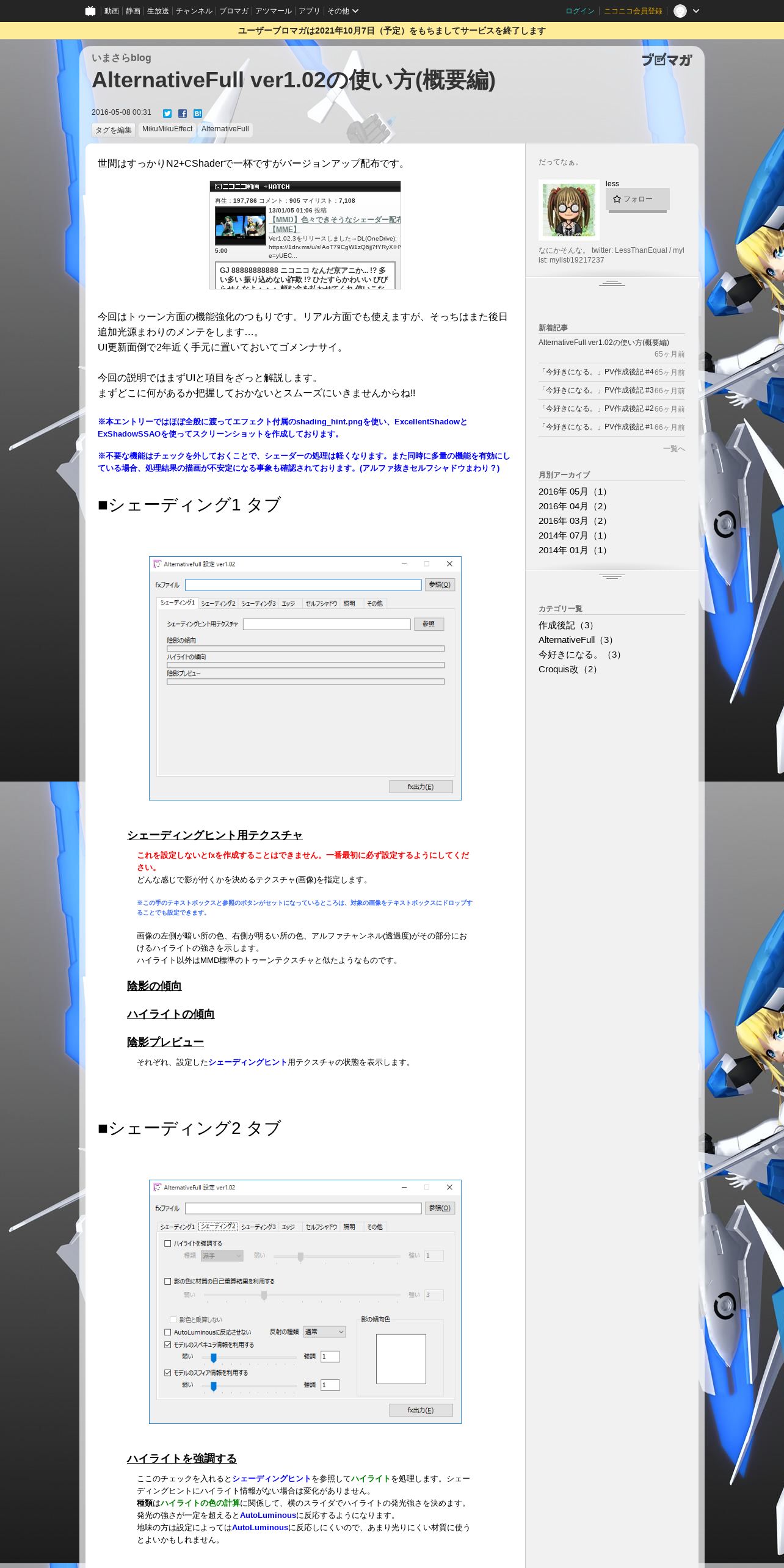784x1568 pixels.
Task: Click シェーディングヒント用テクスチャ input field in screenshot
Action: click(327, 624)
